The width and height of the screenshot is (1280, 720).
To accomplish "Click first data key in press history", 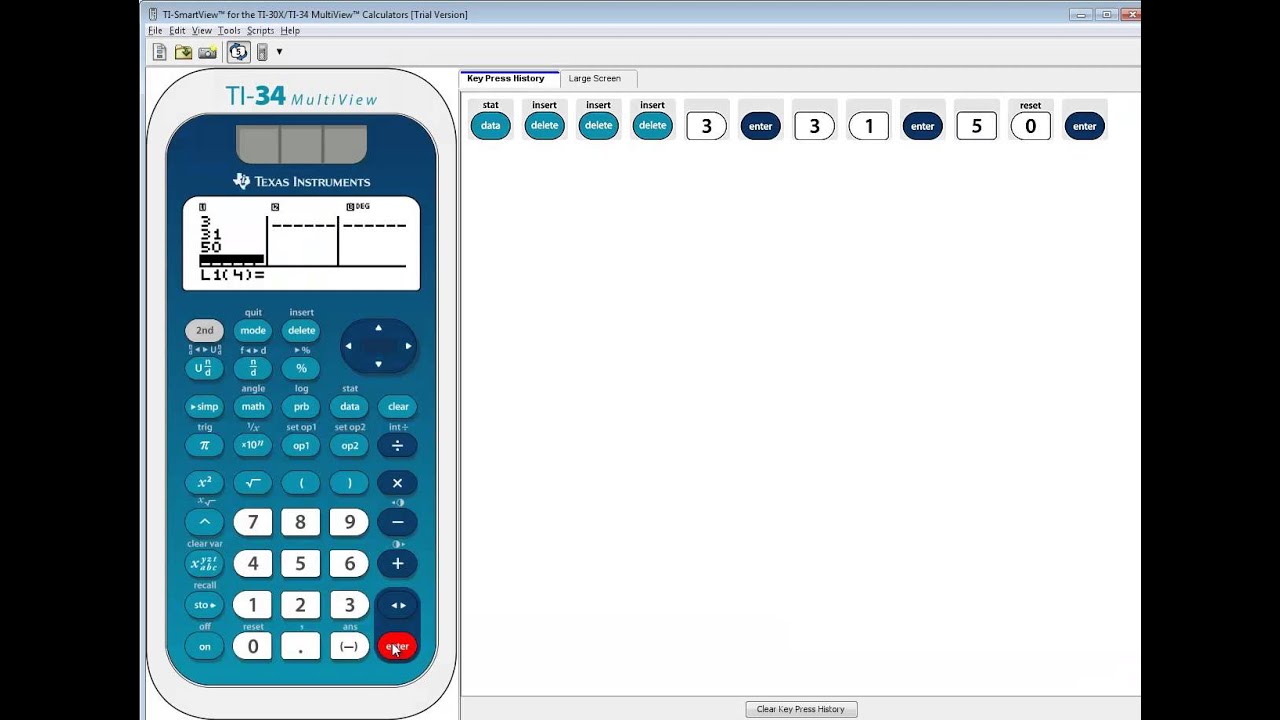I will [x=490, y=126].
